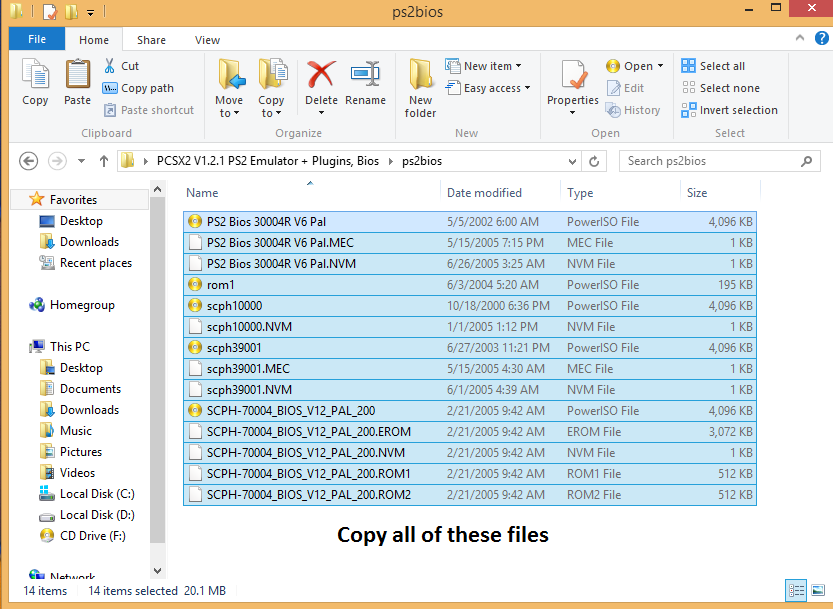The width and height of the screenshot is (833, 609).
Task: Click Copy path in the ribbon
Action: (x=138, y=88)
